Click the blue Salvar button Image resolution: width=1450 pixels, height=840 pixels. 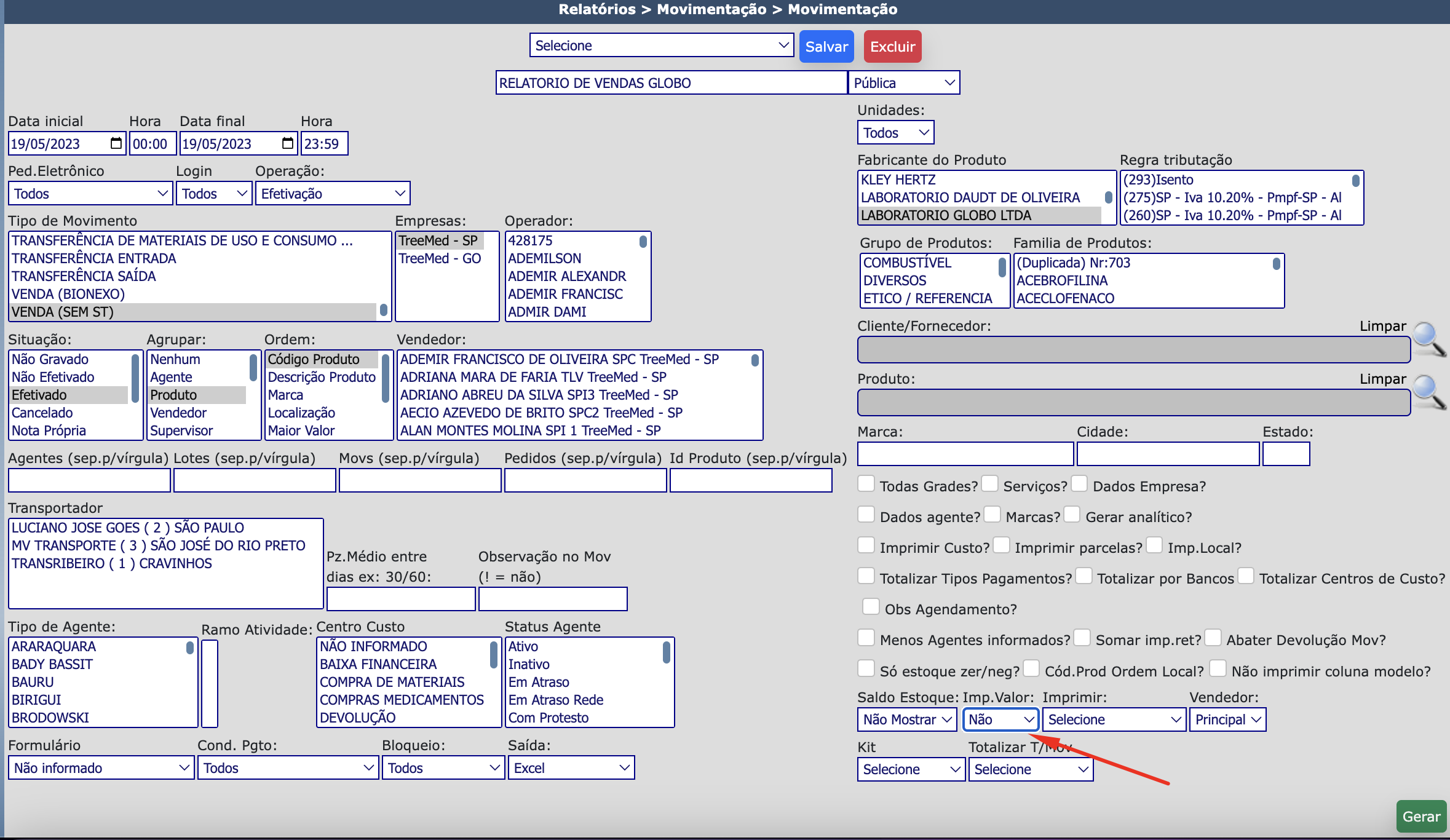[826, 47]
